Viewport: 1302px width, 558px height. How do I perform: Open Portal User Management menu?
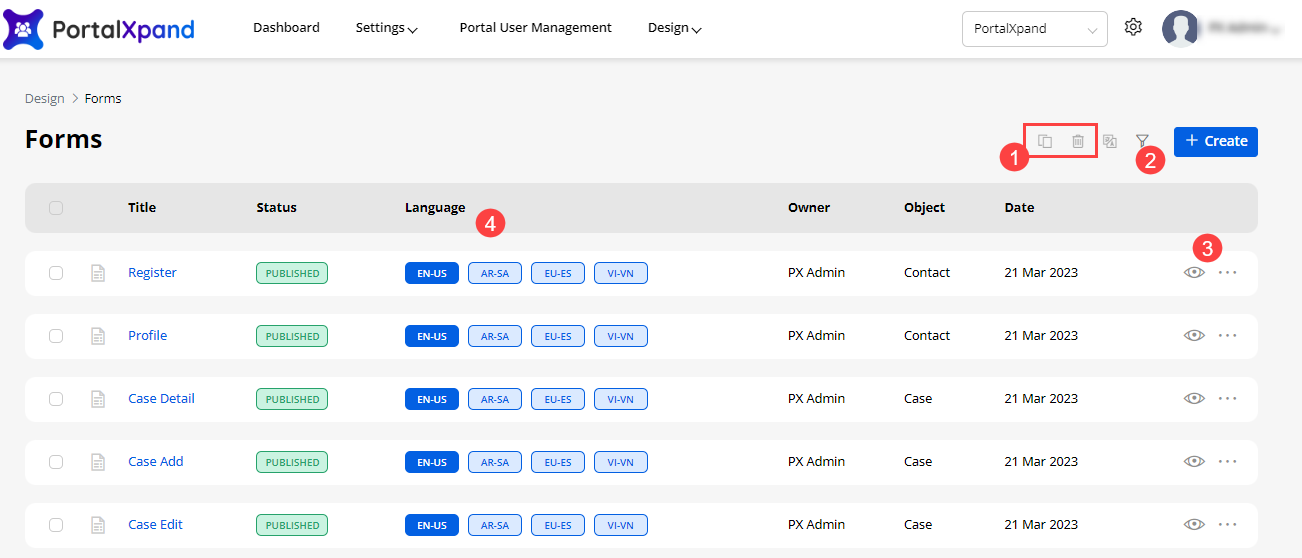pos(535,28)
